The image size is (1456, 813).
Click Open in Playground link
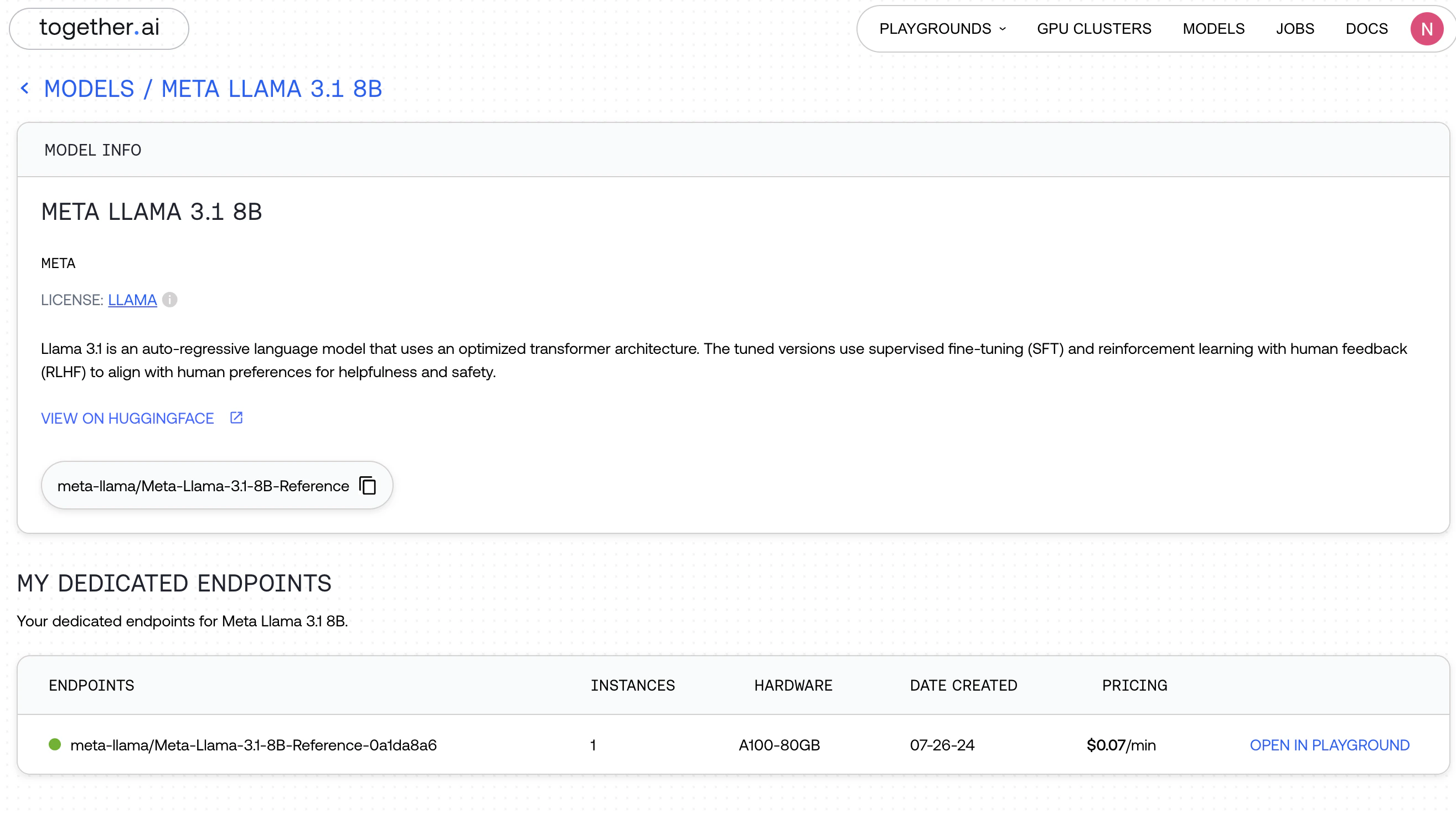tap(1329, 745)
